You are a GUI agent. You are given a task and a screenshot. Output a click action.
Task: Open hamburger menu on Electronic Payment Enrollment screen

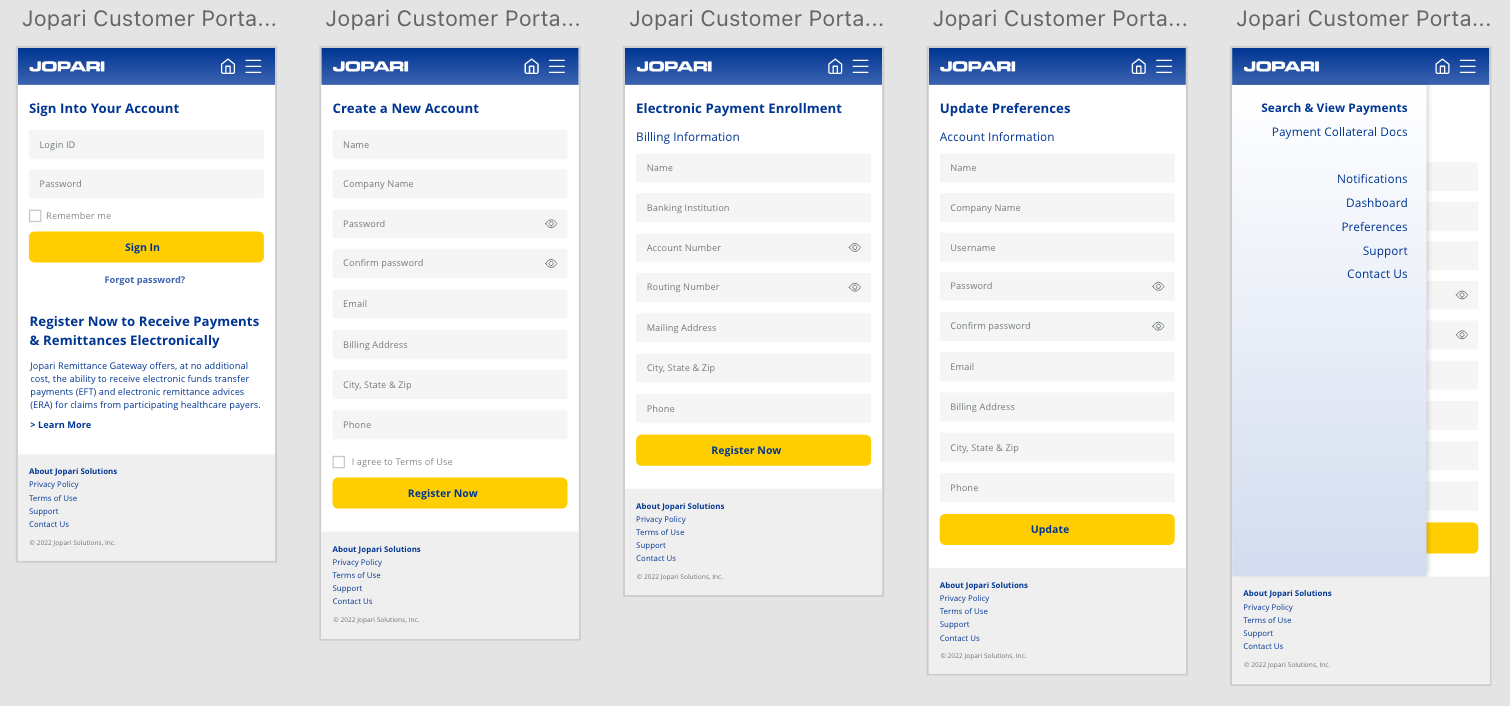861,66
